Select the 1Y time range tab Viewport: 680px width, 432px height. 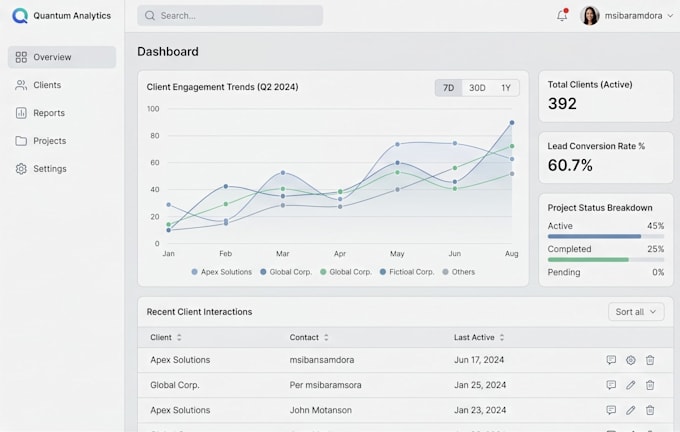pos(506,88)
